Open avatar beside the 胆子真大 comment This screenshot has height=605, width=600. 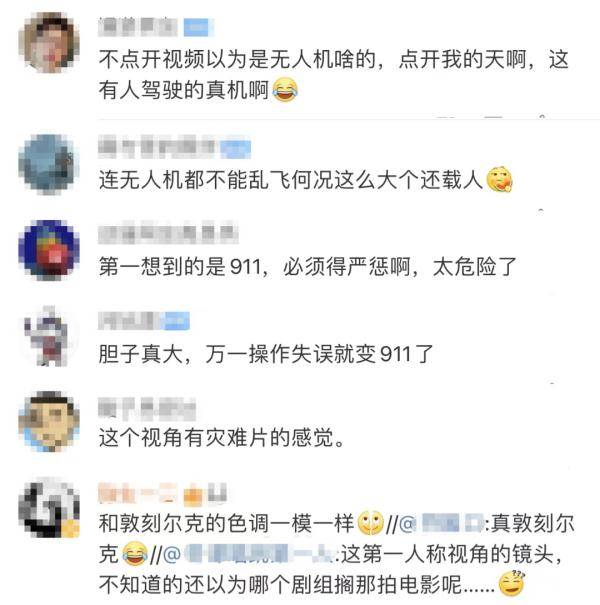[49, 336]
